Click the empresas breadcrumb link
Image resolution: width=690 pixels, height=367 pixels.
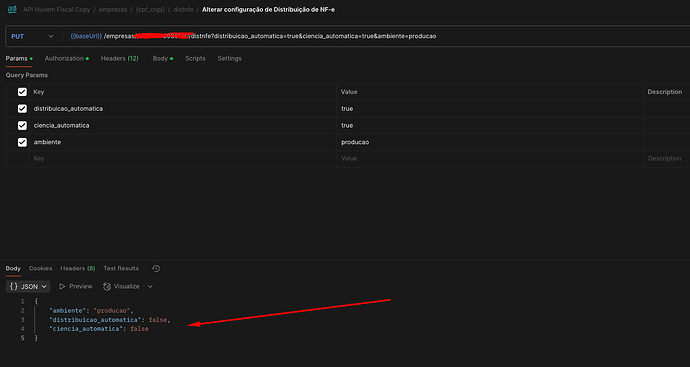113,9
